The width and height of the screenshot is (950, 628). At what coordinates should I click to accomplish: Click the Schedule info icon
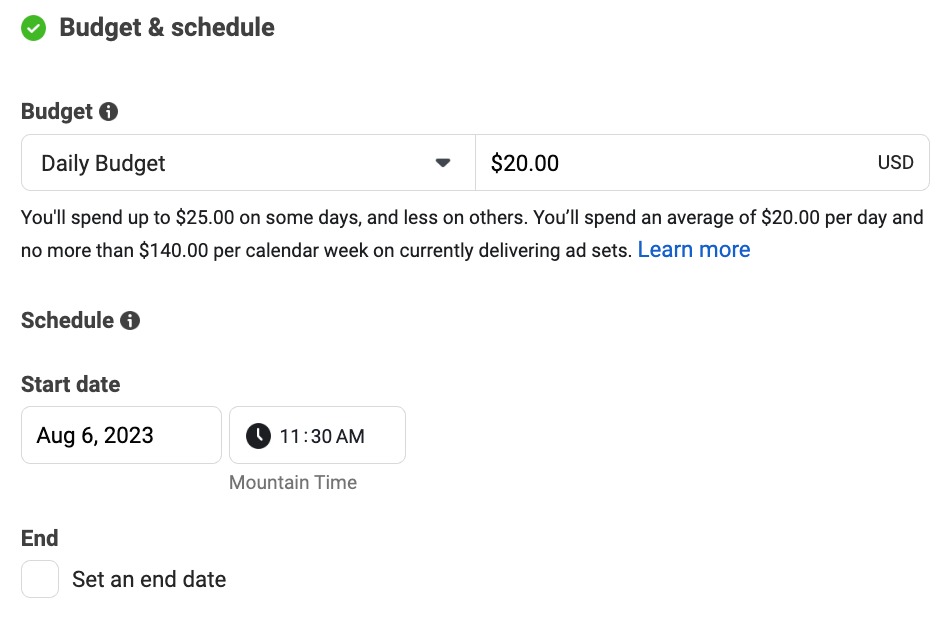pyautogui.click(x=130, y=321)
